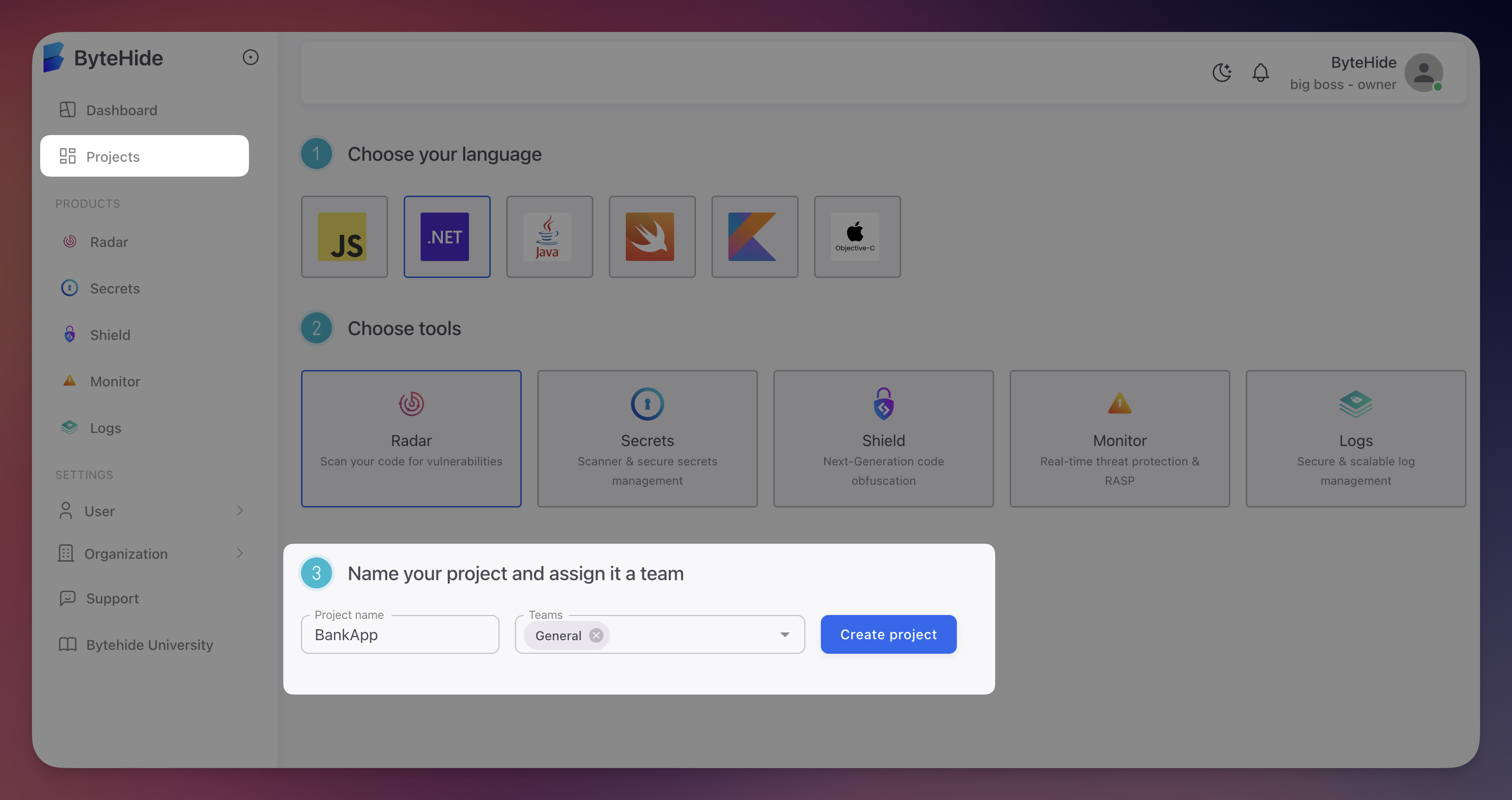The height and width of the screenshot is (800, 1512).
Task: Choose the Java language option
Action: click(549, 237)
